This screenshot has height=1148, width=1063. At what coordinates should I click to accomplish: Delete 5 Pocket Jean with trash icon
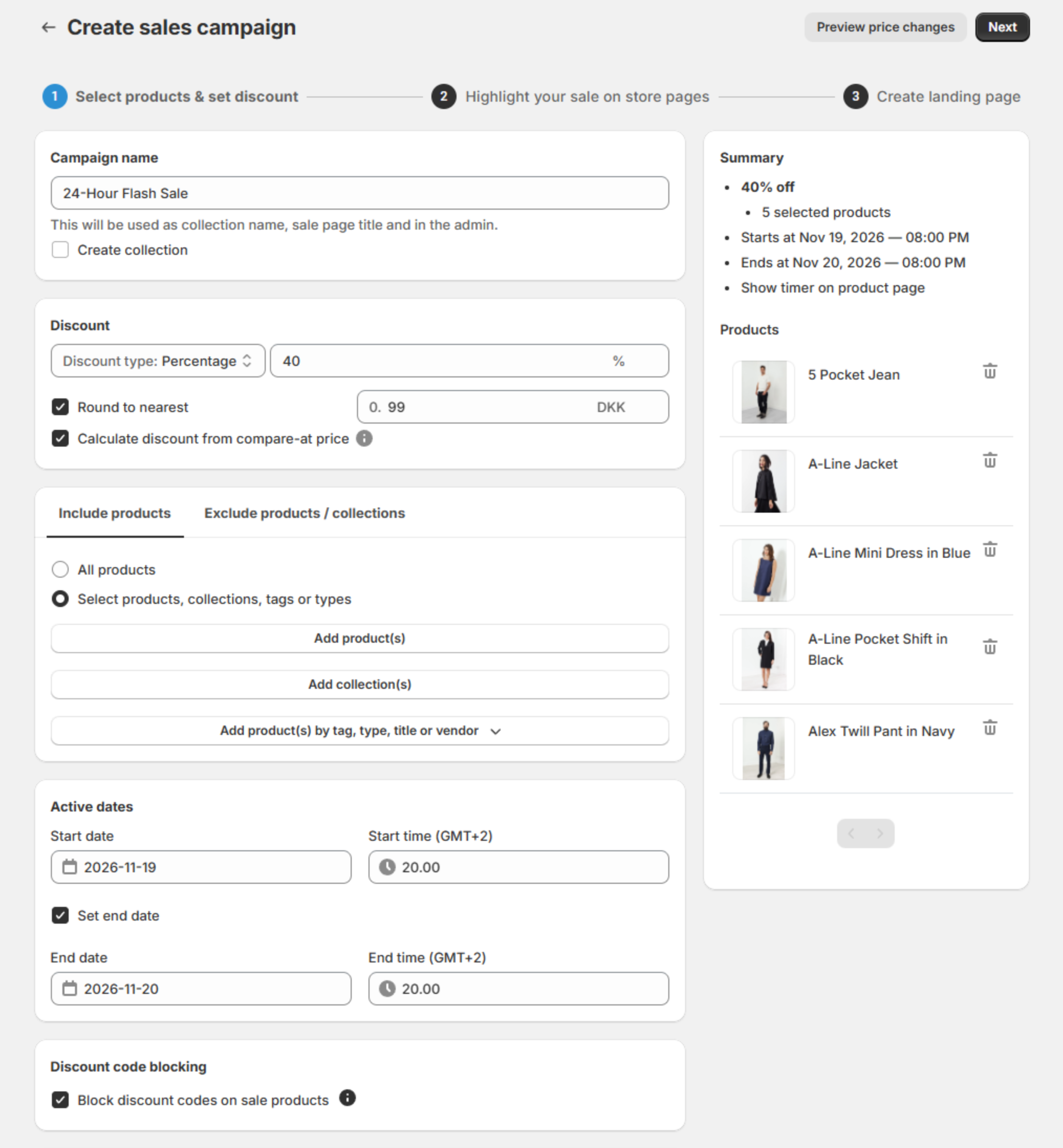pos(990,372)
